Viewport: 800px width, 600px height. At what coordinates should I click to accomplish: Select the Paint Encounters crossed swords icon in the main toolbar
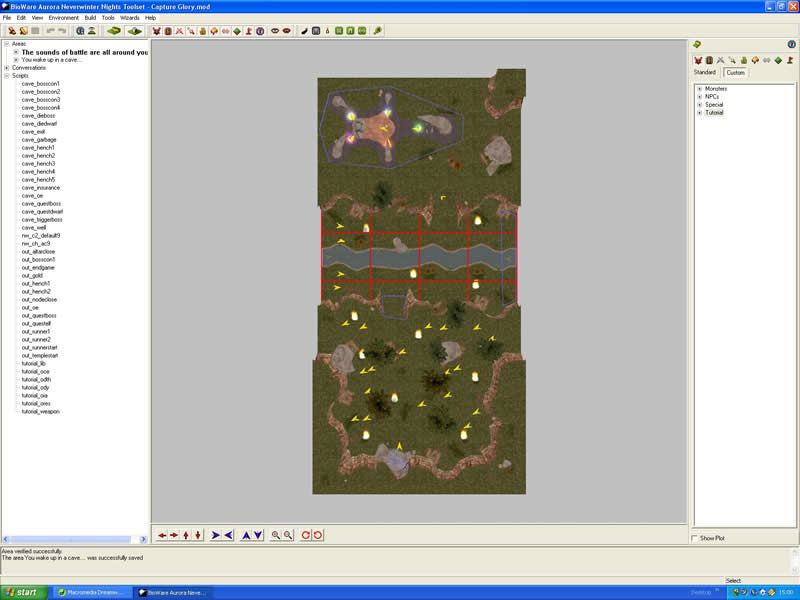pos(180,31)
